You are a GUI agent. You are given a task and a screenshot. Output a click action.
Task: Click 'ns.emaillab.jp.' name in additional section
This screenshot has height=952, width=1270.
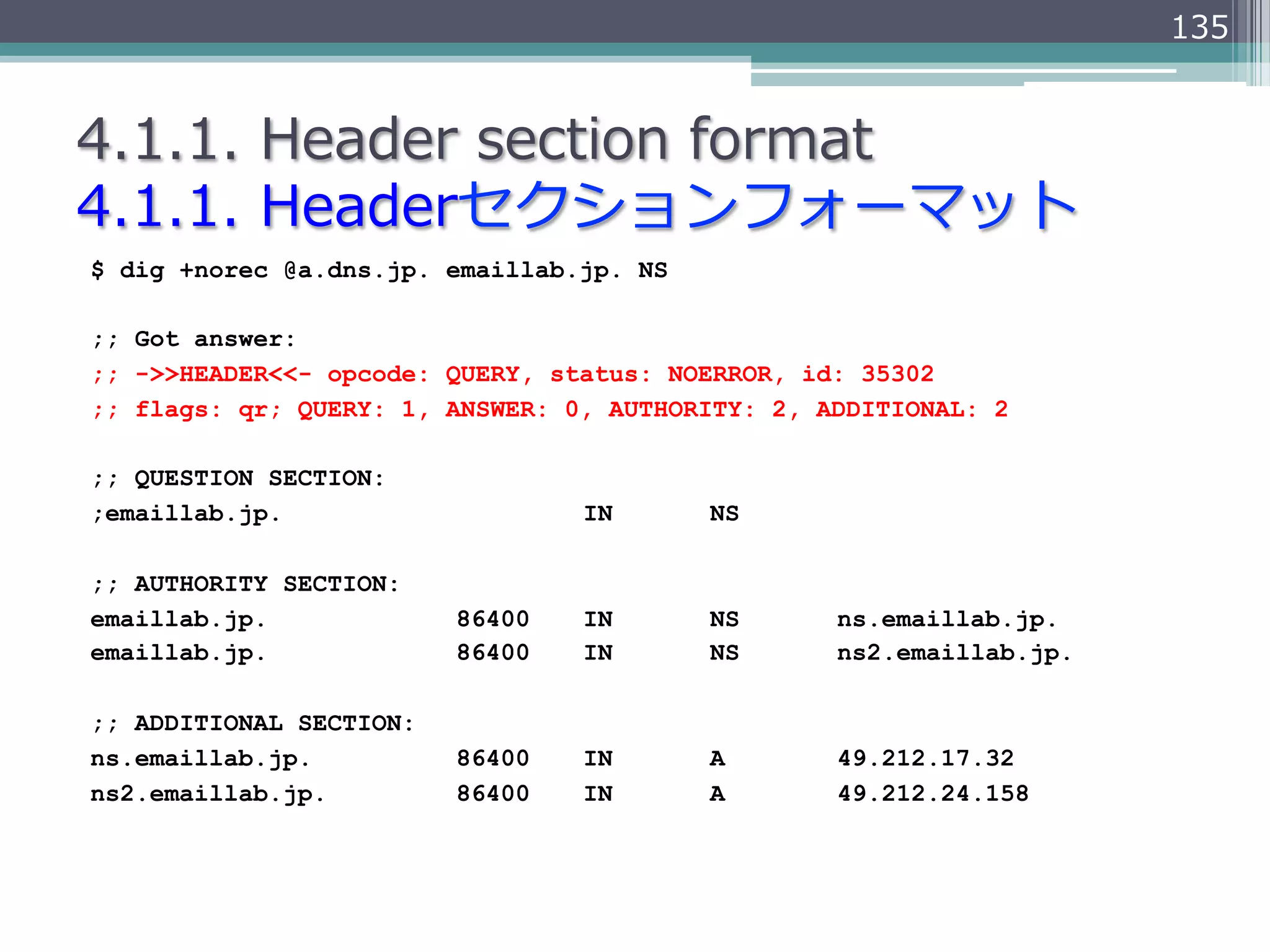pos(200,759)
